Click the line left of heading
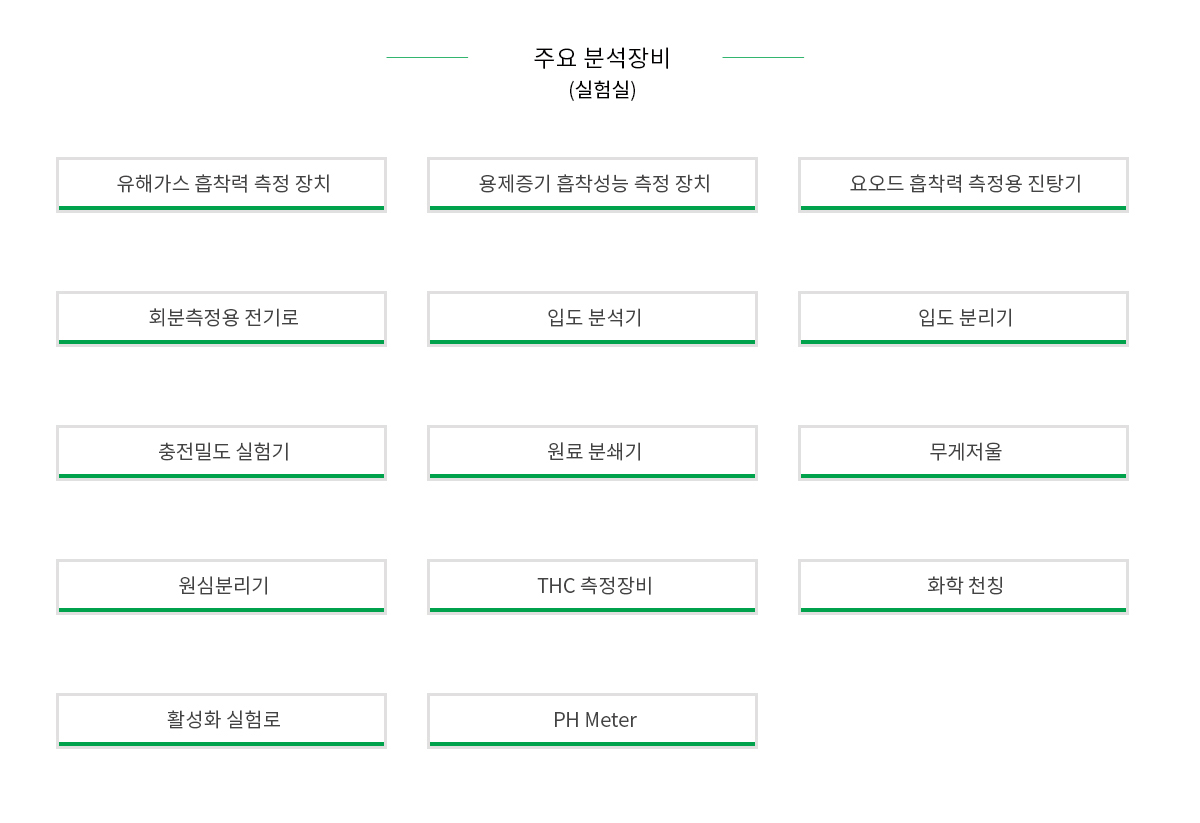Image resolution: width=1200 pixels, height=823 pixels. [427, 57]
